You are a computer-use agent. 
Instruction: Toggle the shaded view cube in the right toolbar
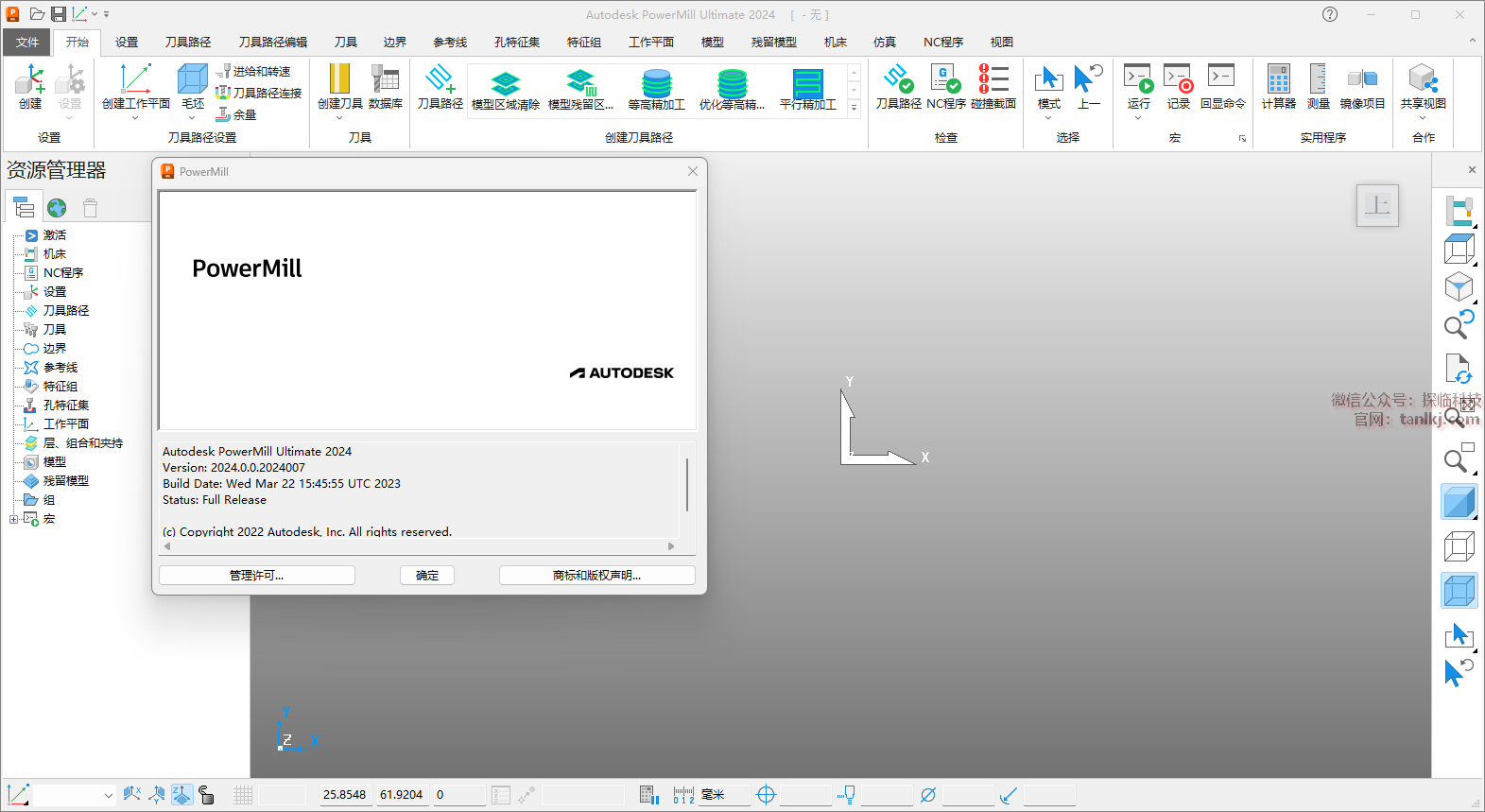coord(1459,502)
